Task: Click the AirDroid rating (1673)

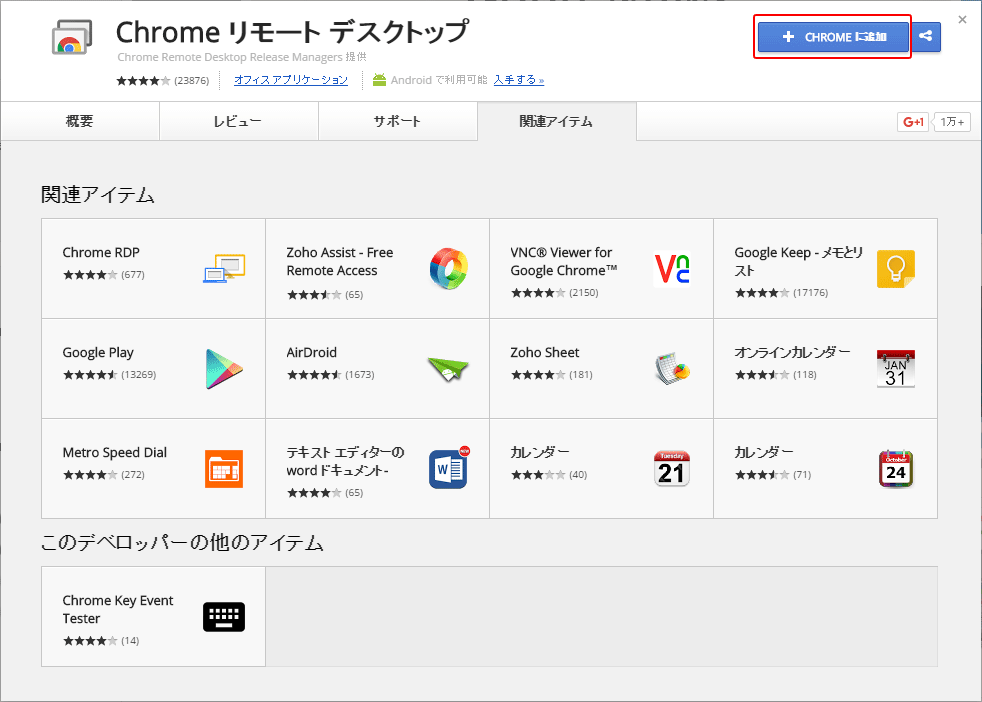Action: click(x=330, y=374)
